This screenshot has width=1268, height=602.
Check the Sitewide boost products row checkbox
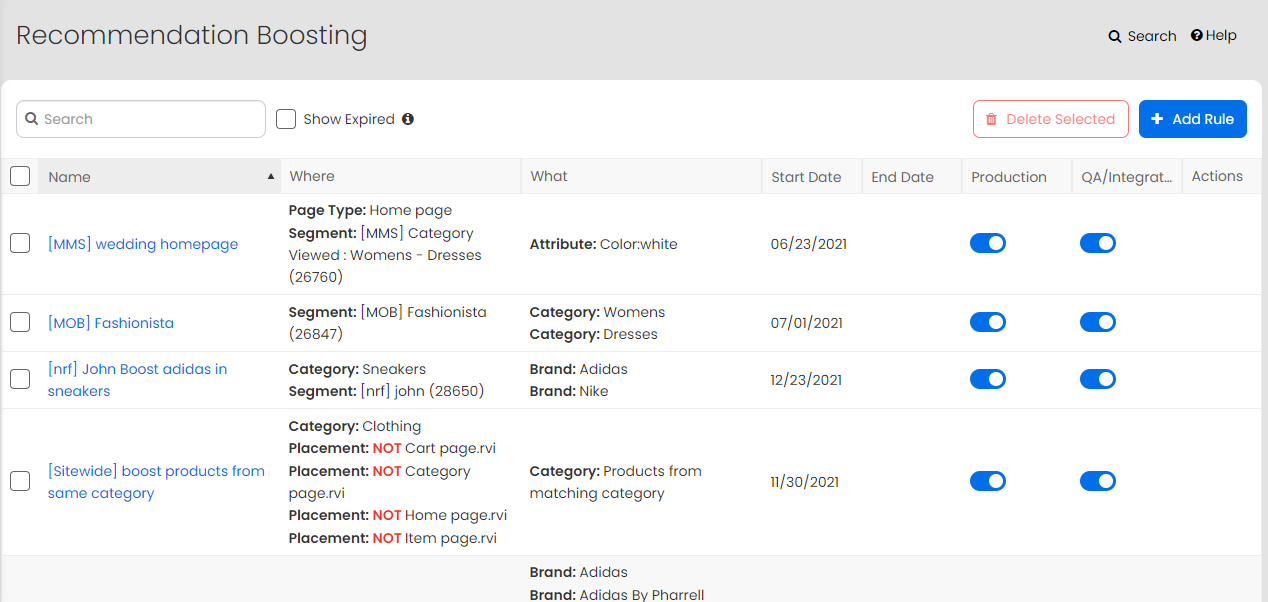coord(20,481)
